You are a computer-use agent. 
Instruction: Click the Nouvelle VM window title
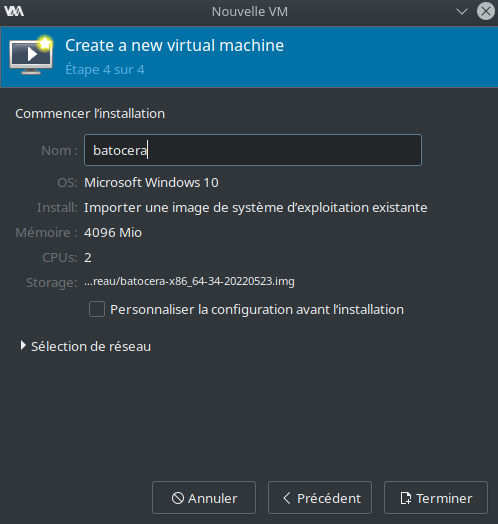(x=250, y=12)
